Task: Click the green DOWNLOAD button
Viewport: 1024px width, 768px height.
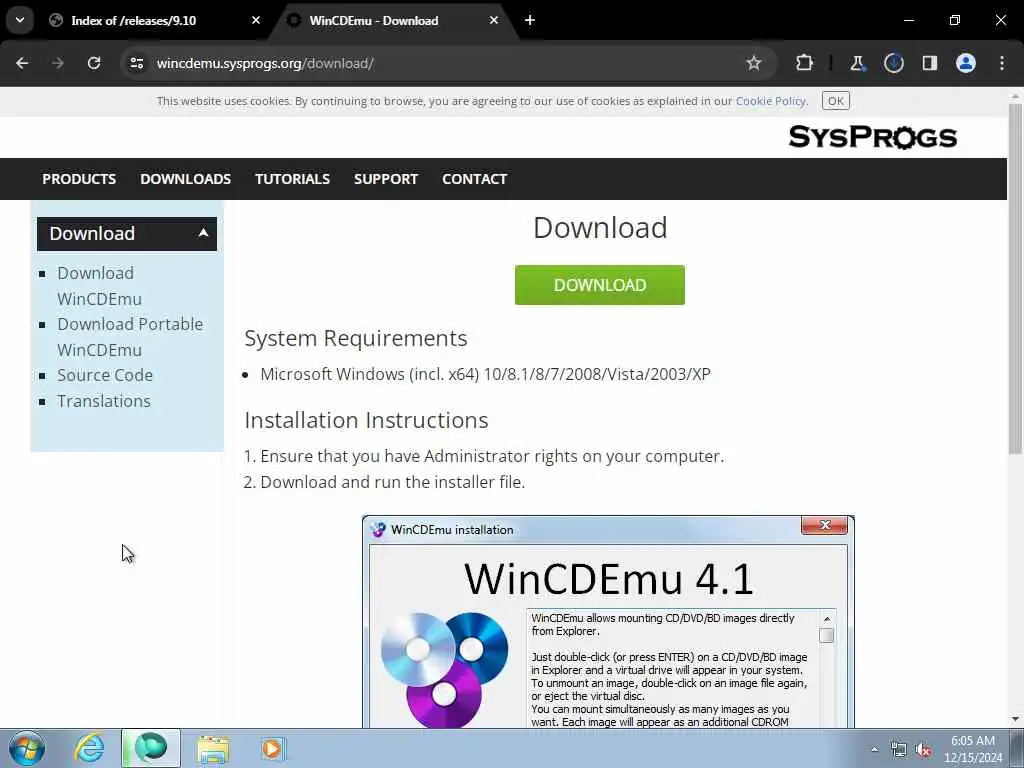Action: click(x=600, y=285)
